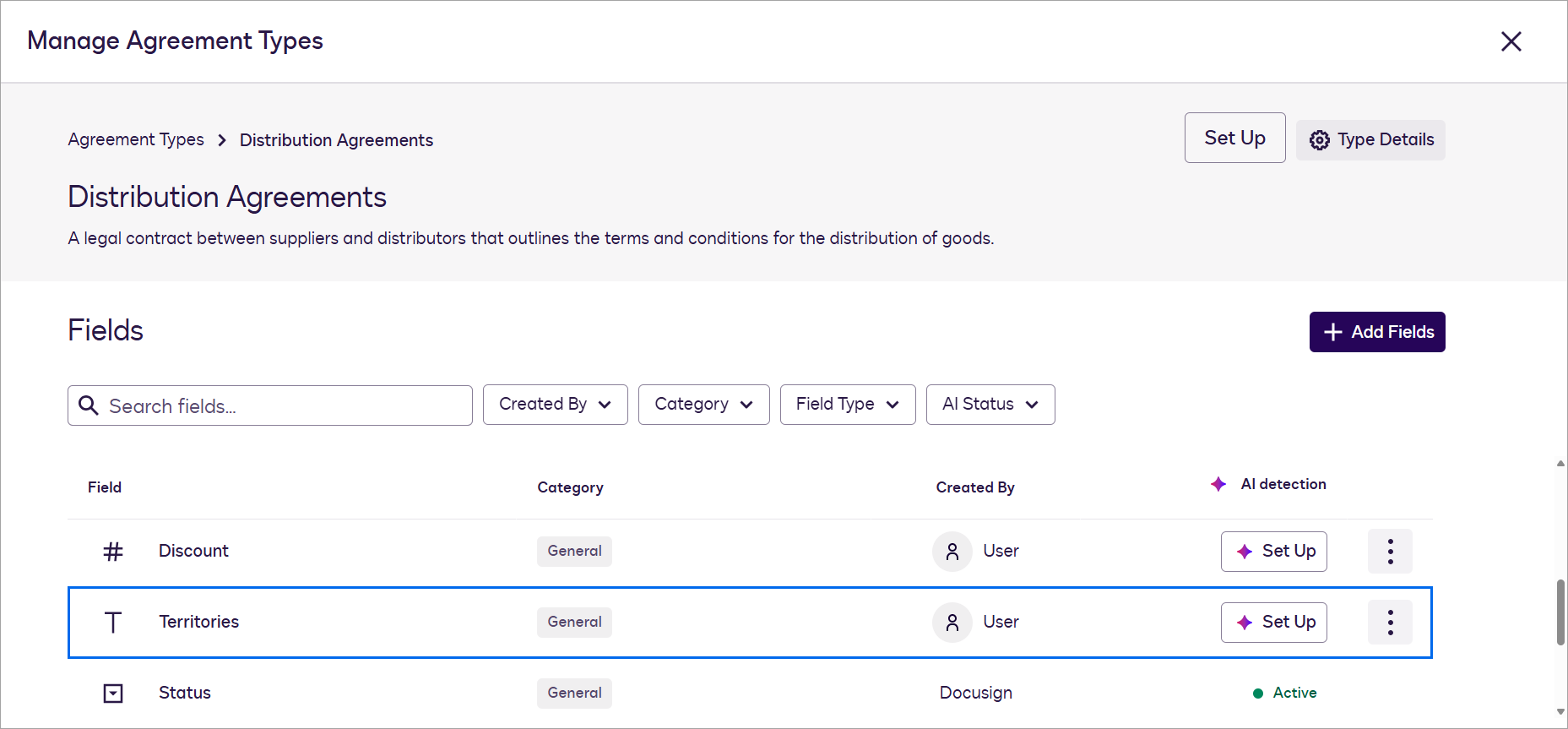Click the AI detection column header

(1283, 484)
